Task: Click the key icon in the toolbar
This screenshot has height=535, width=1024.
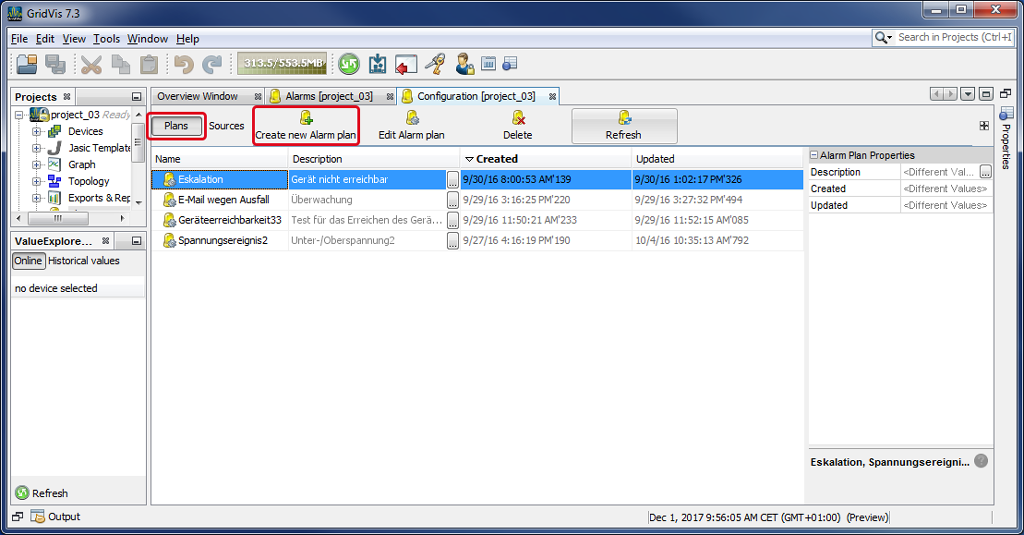Action: tap(434, 64)
